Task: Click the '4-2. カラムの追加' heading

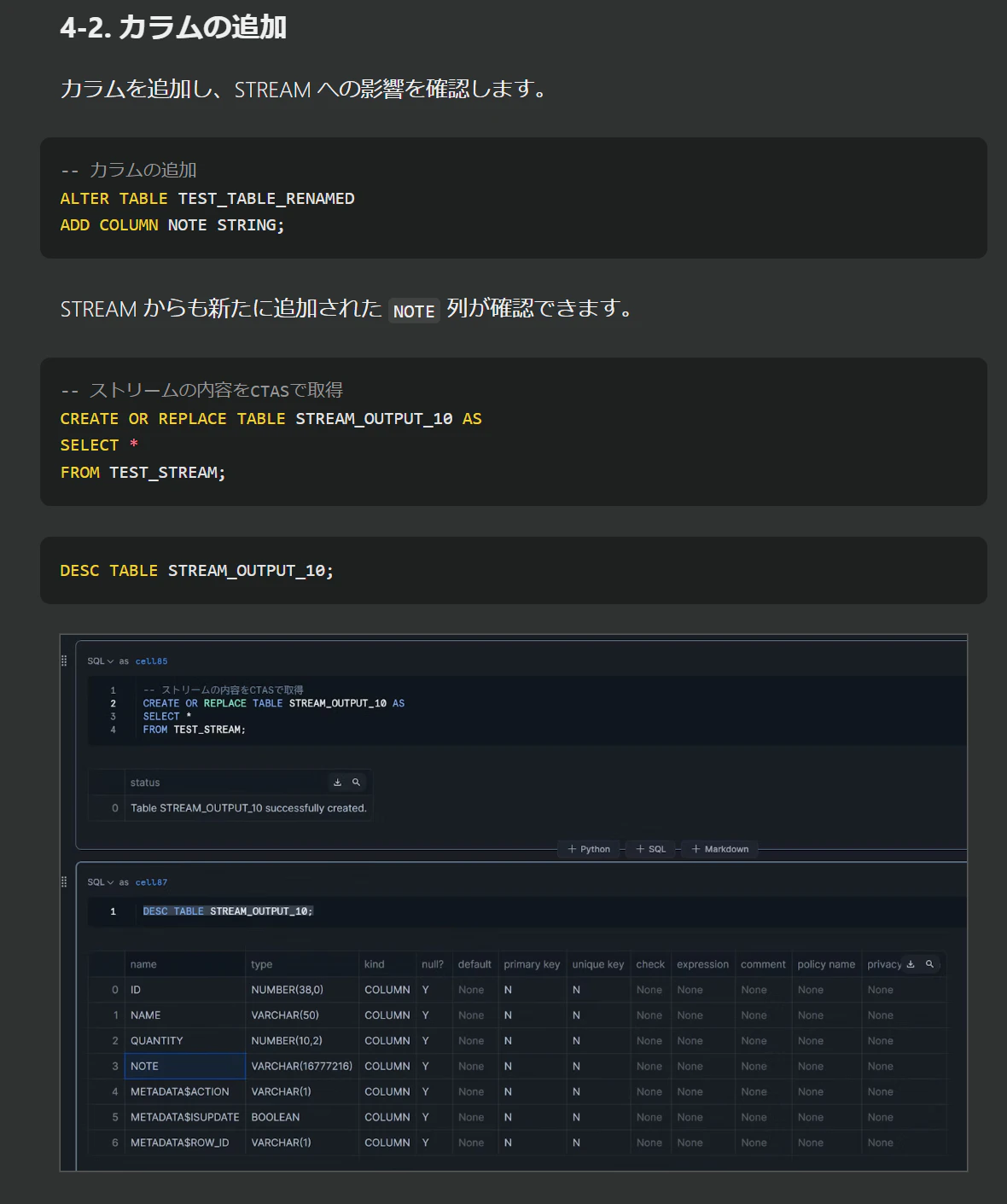Action: pos(173,27)
